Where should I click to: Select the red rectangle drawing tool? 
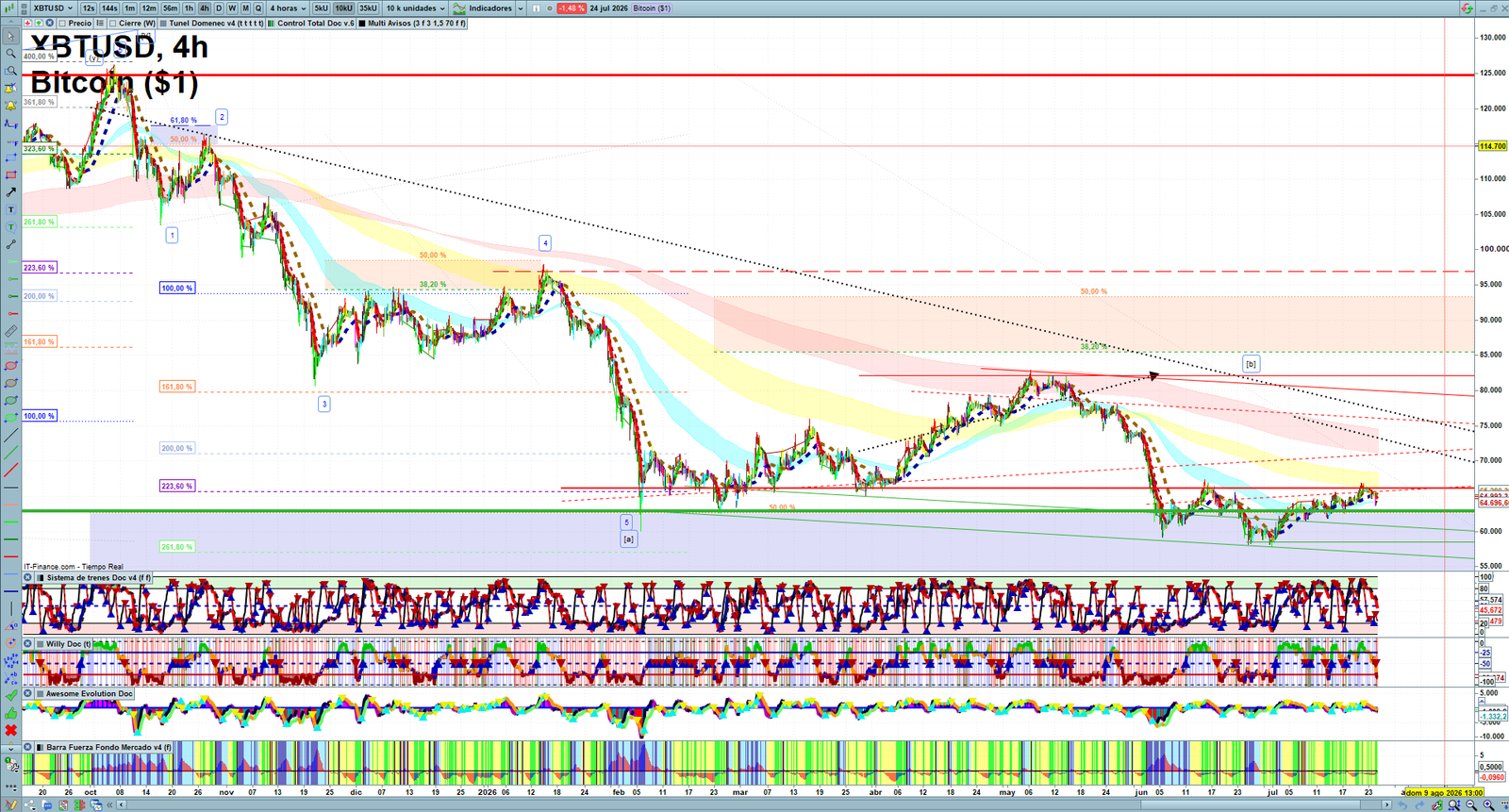coord(10,174)
